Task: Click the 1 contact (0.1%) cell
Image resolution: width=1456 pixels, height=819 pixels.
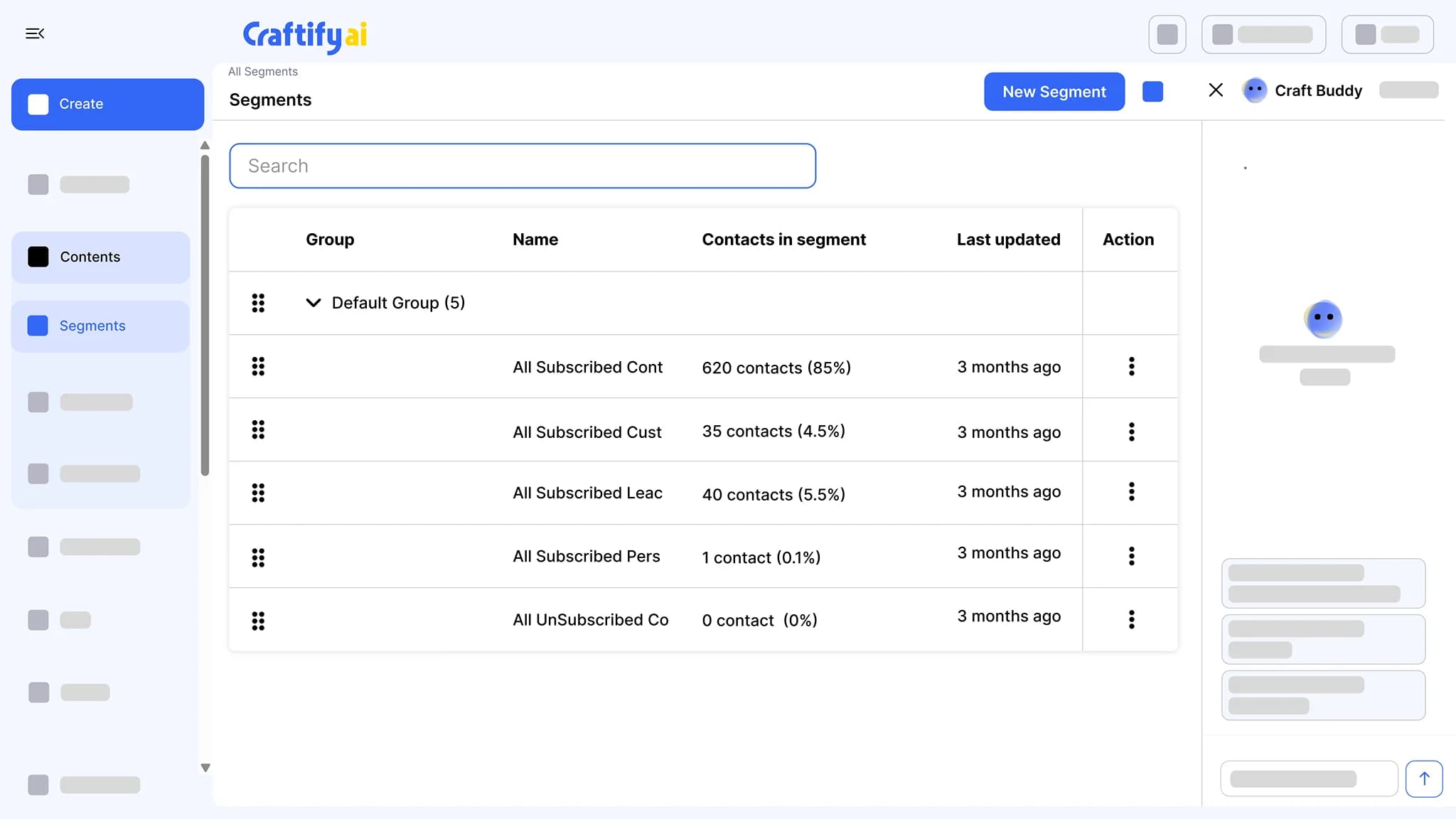Action: tap(761, 557)
